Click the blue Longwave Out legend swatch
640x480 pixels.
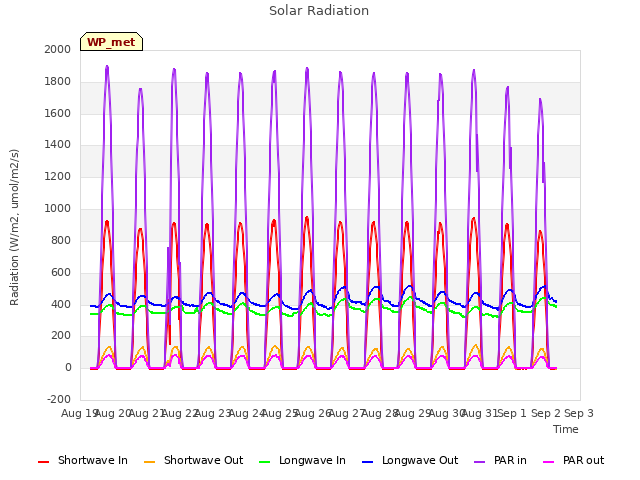tap(367, 462)
